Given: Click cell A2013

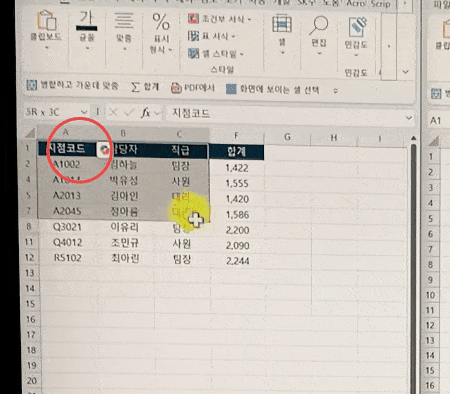Looking at the screenshot, I should [67, 195].
